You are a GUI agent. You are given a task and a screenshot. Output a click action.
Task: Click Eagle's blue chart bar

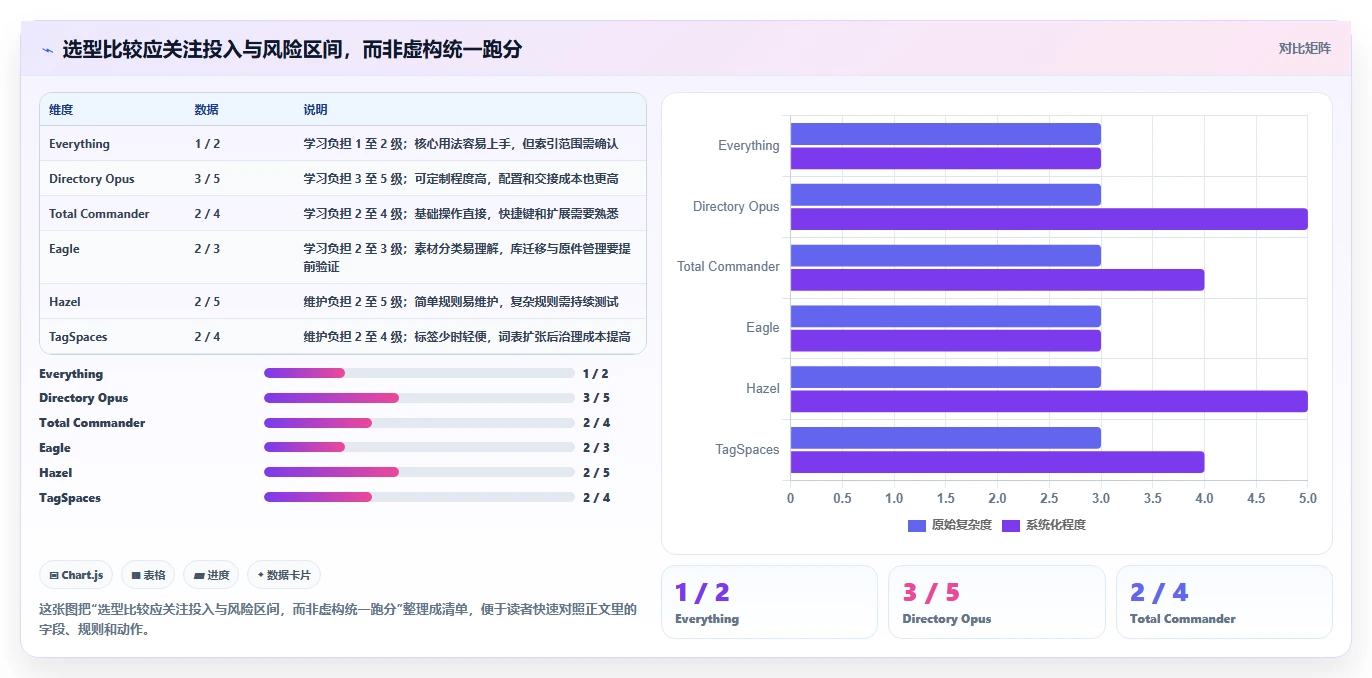[x=946, y=316]
